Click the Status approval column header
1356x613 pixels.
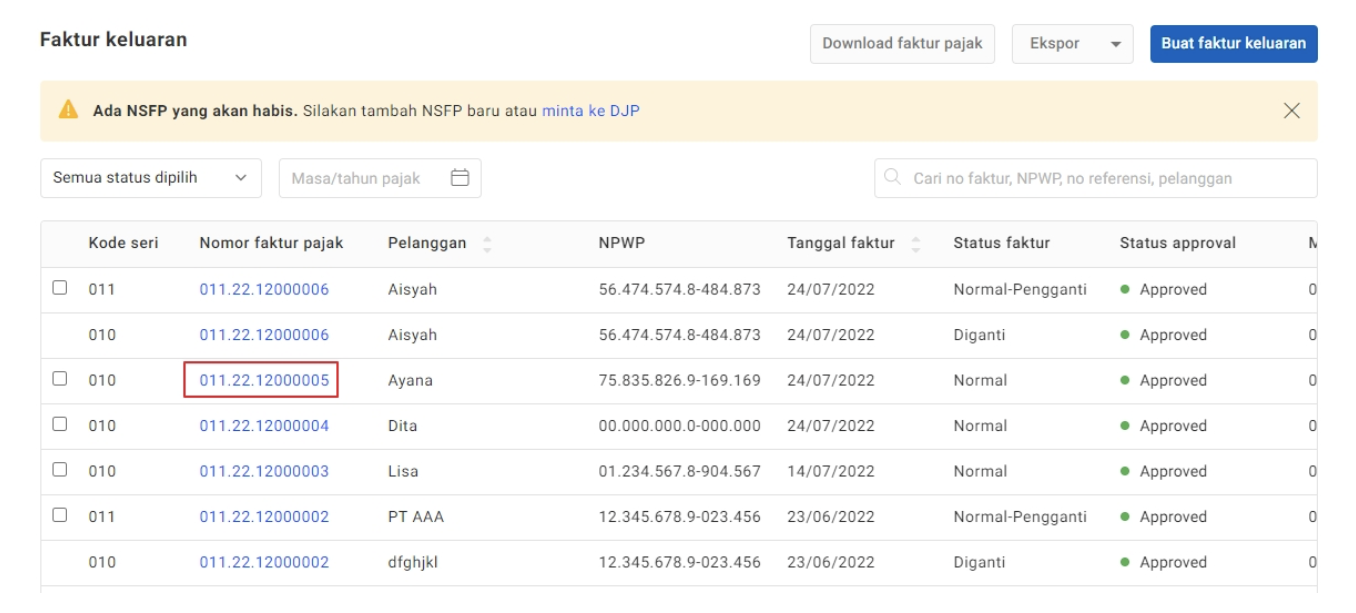(x=1178, y=243)
